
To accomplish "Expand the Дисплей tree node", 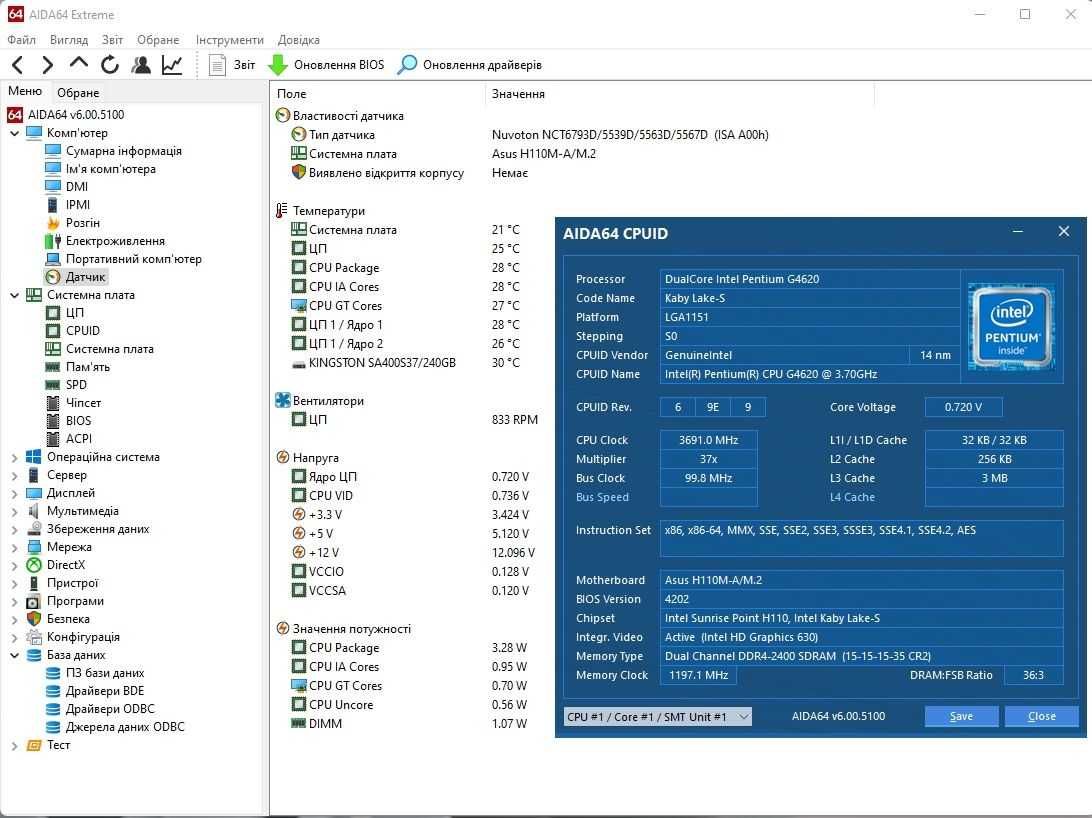I will [x=15, y=493].
